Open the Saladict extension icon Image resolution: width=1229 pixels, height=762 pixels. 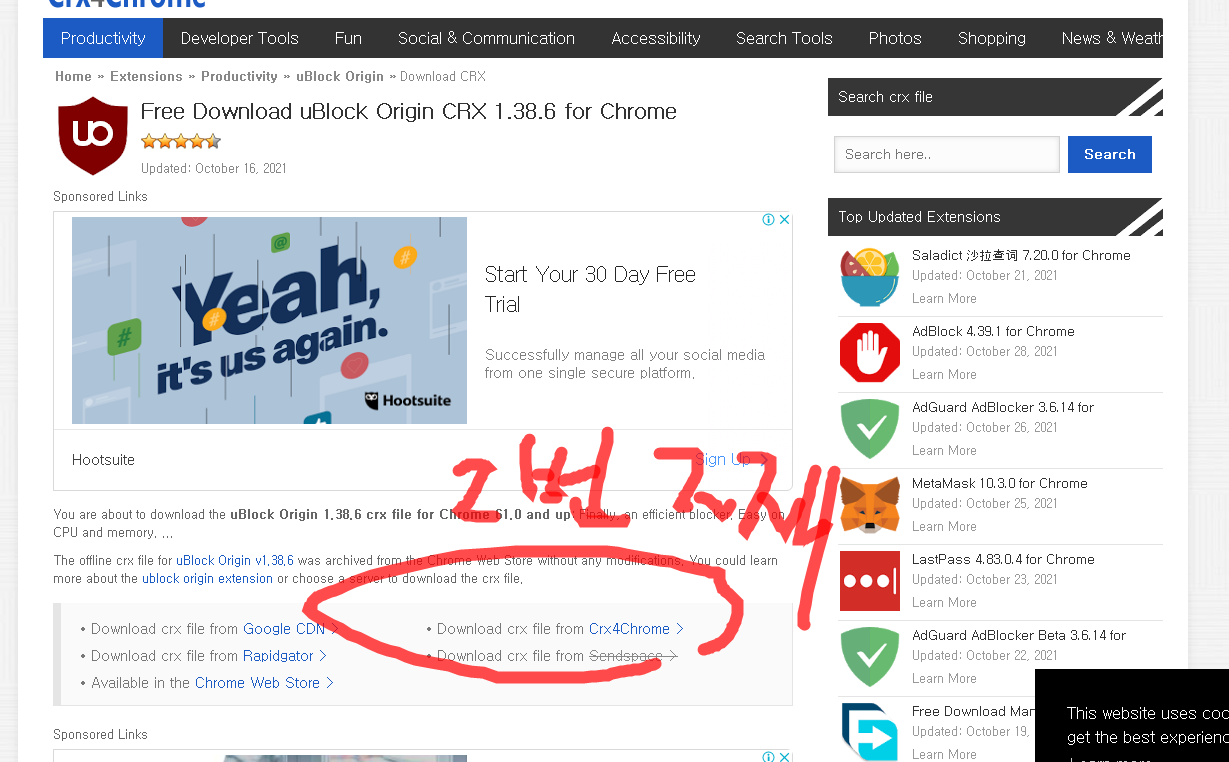pyautogui.click(x=870, y=276)
